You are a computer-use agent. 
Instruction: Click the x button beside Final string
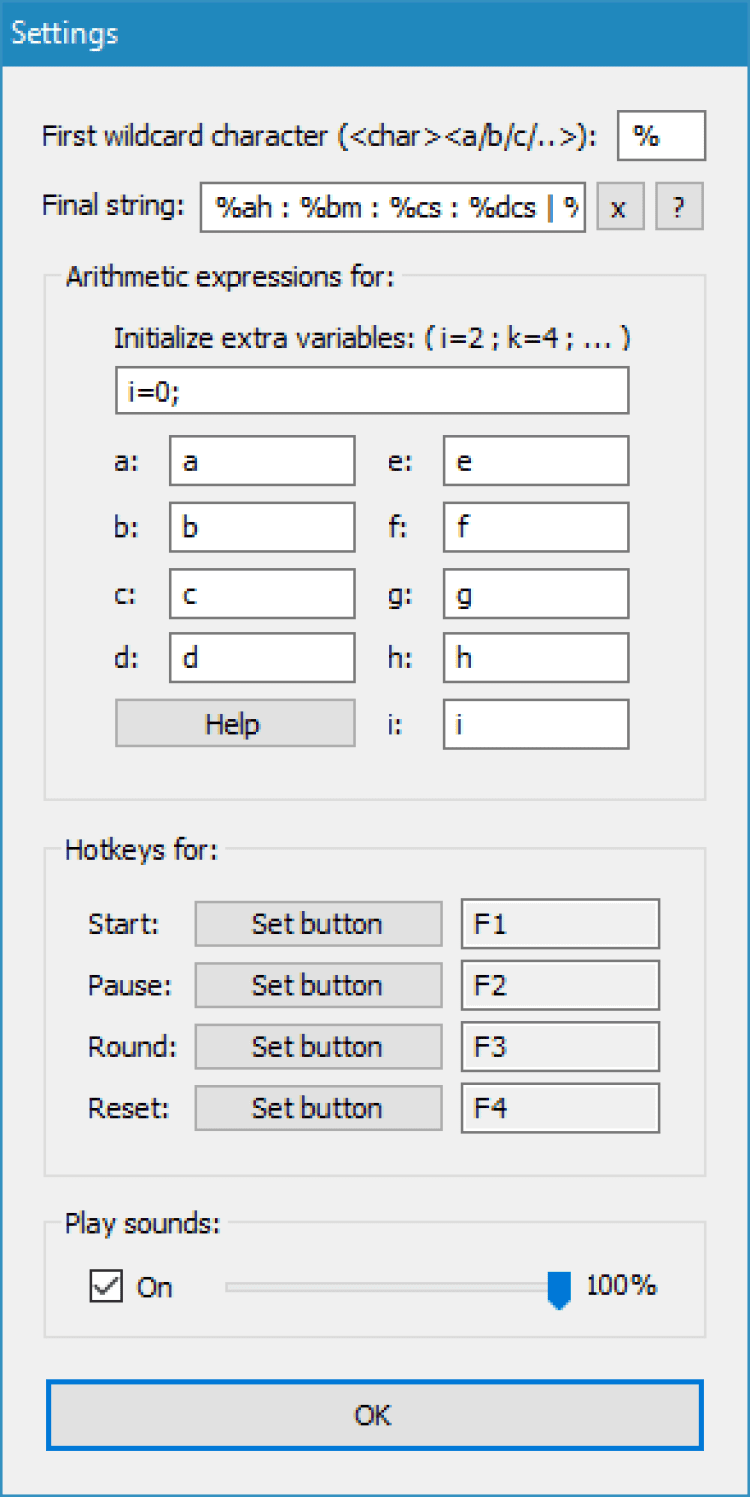point(620,208)
